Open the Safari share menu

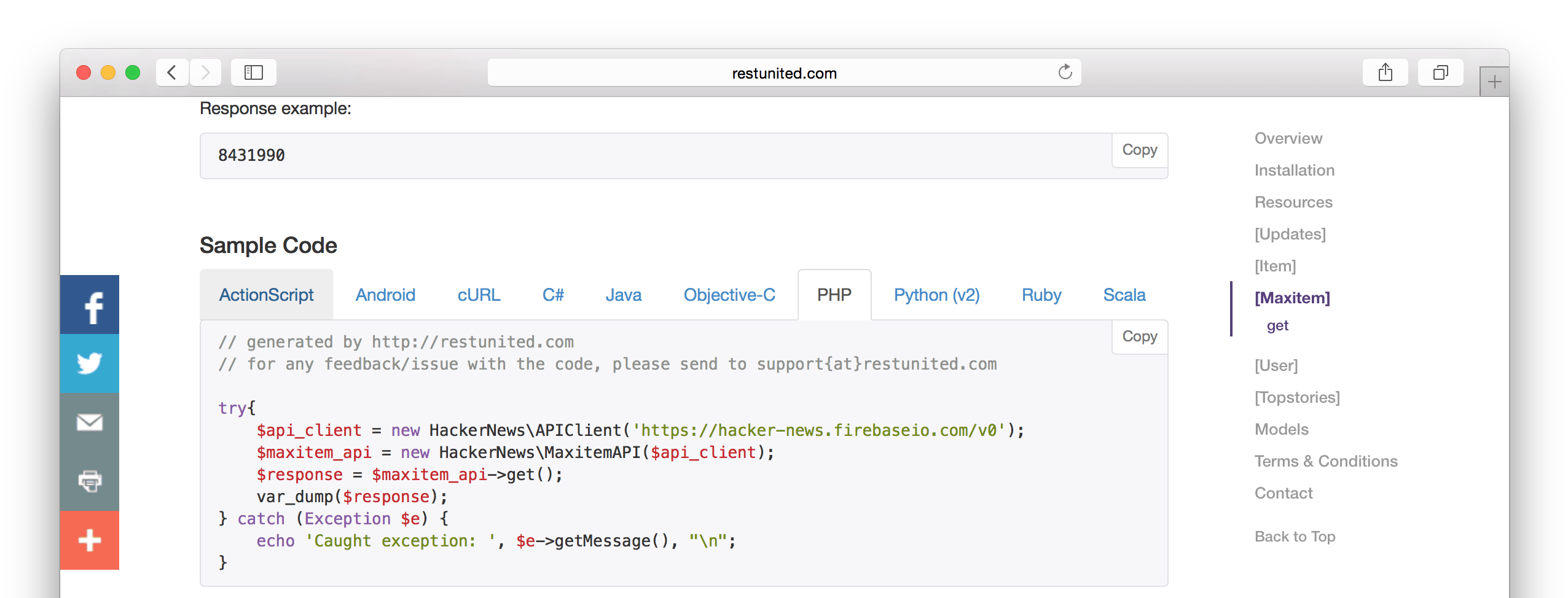pos(1385,72)
